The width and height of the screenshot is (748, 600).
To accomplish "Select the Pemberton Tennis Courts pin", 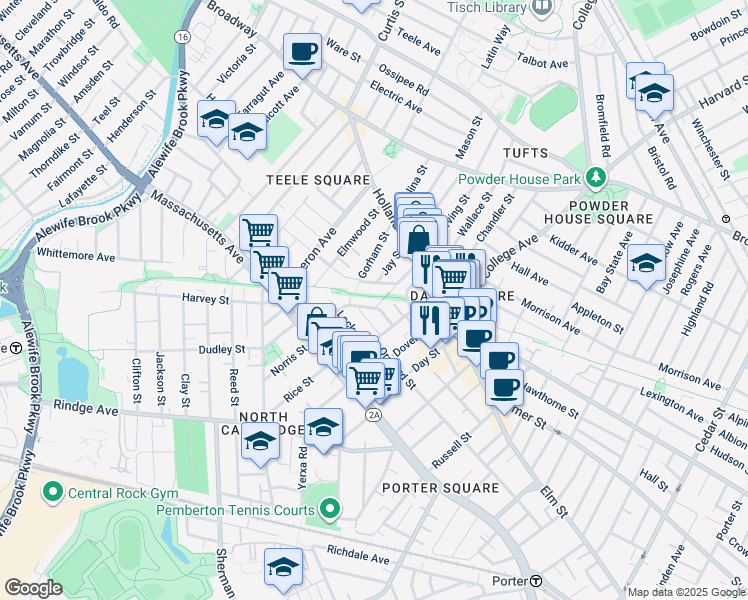I will (331, 510).
